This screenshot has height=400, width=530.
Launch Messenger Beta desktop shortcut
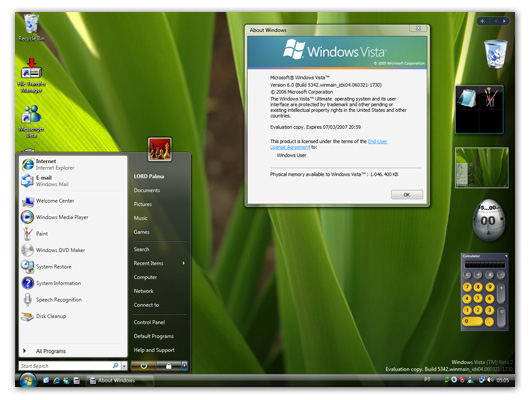pos(31,121)
